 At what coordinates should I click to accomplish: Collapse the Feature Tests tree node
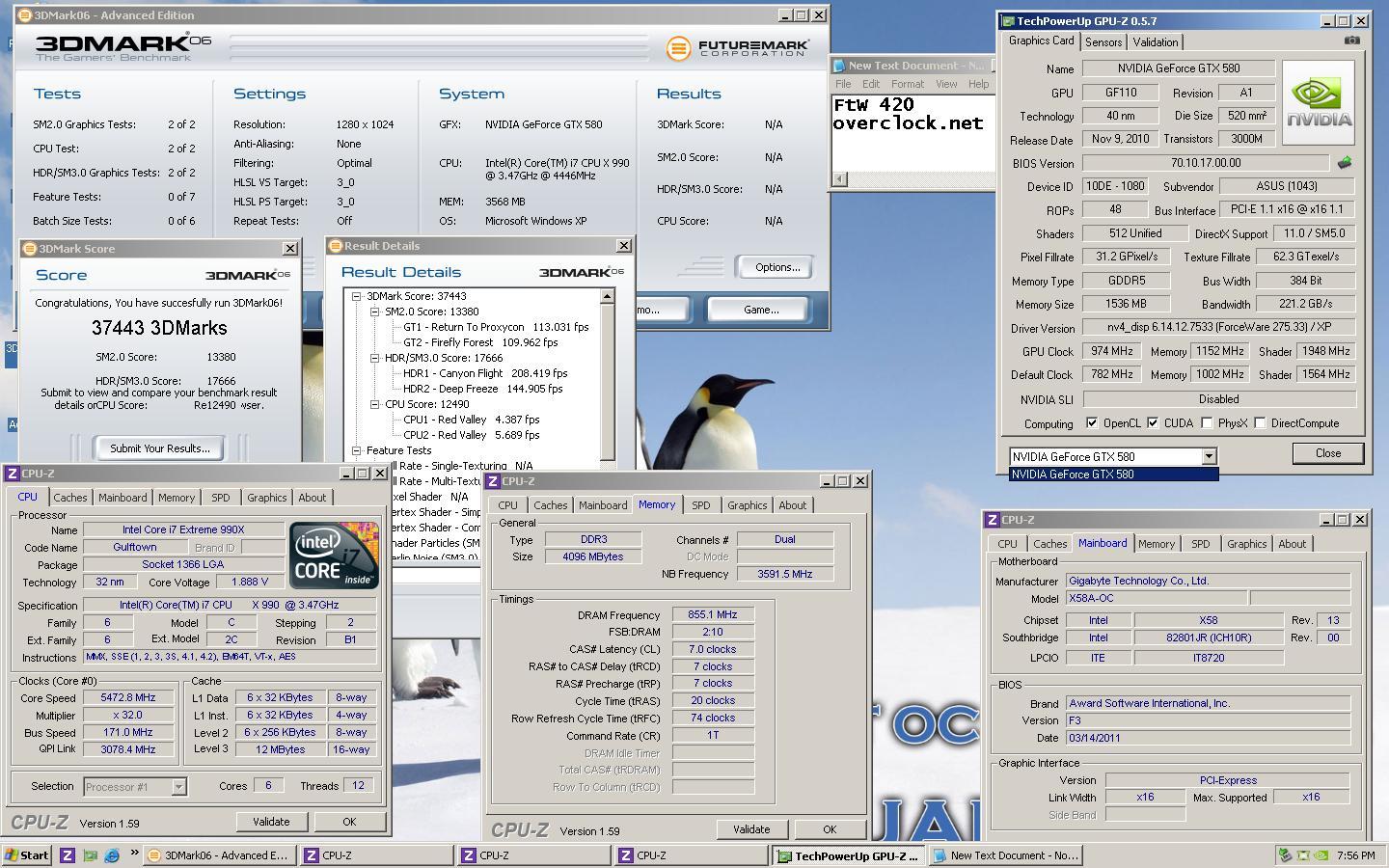point(357,450)
